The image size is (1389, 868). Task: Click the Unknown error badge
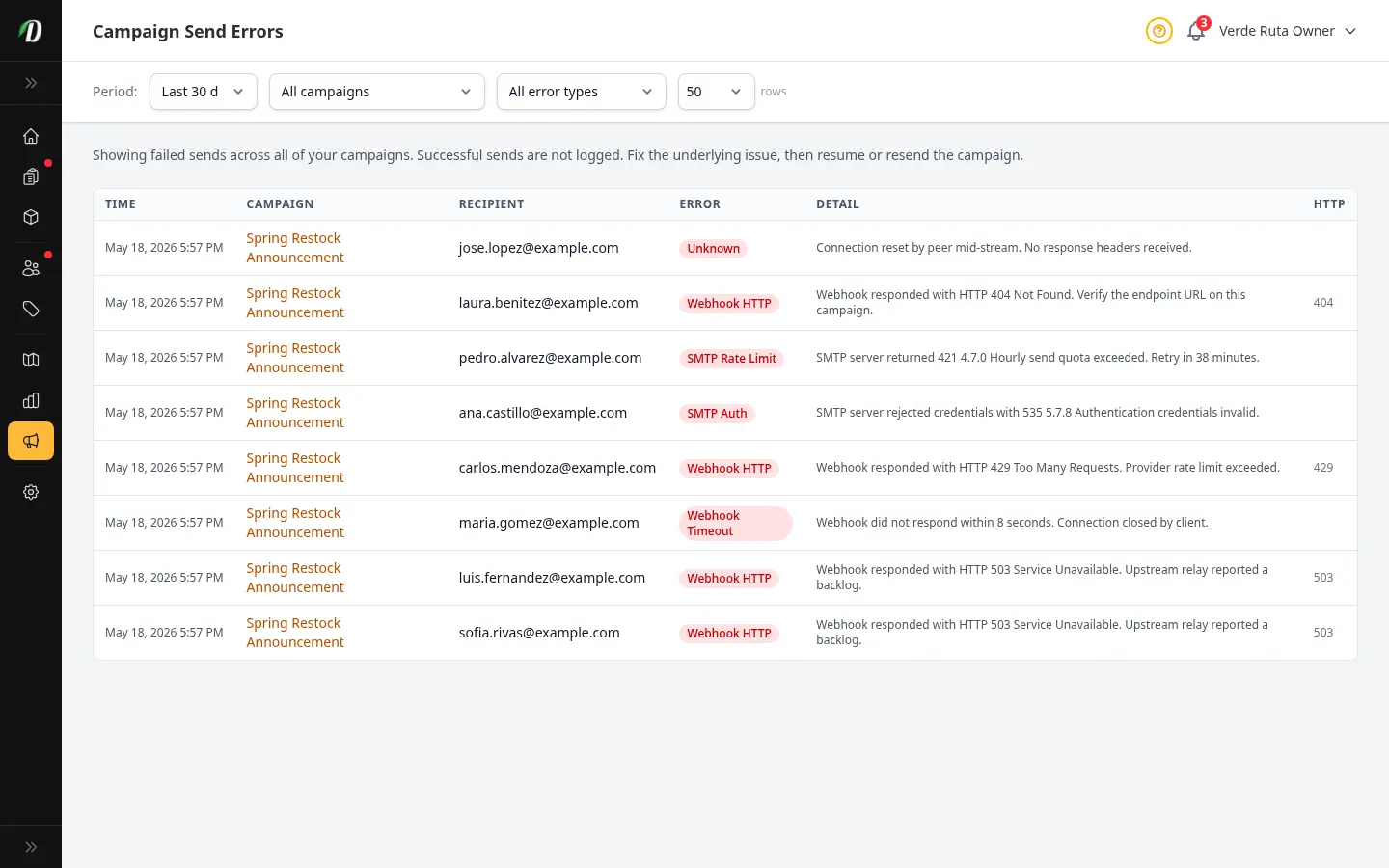[x=714, y=249]
